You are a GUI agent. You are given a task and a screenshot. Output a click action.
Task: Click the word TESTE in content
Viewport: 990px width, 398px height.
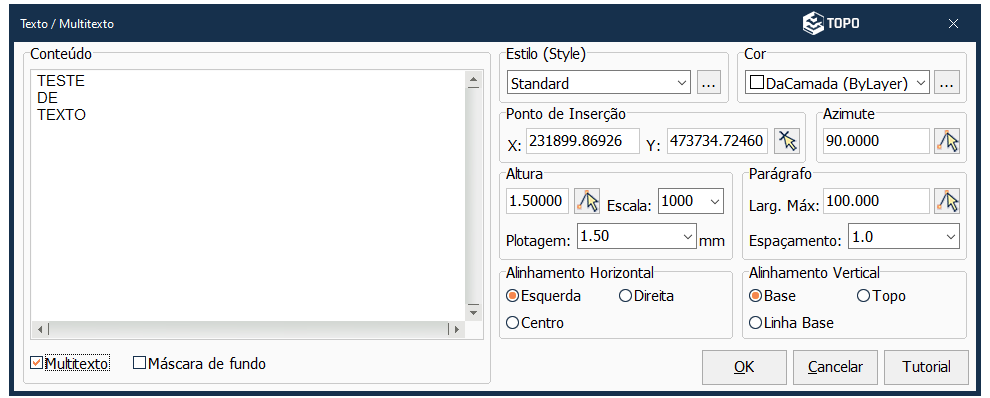(x=61, y=81)
